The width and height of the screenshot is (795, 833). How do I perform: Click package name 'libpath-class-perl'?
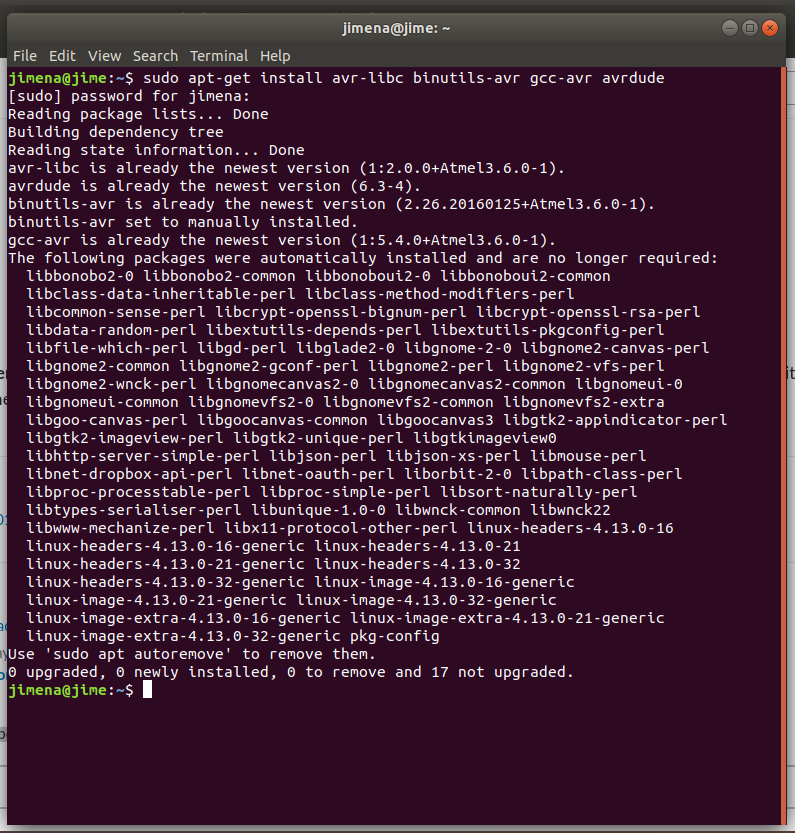tap(602, 474)
